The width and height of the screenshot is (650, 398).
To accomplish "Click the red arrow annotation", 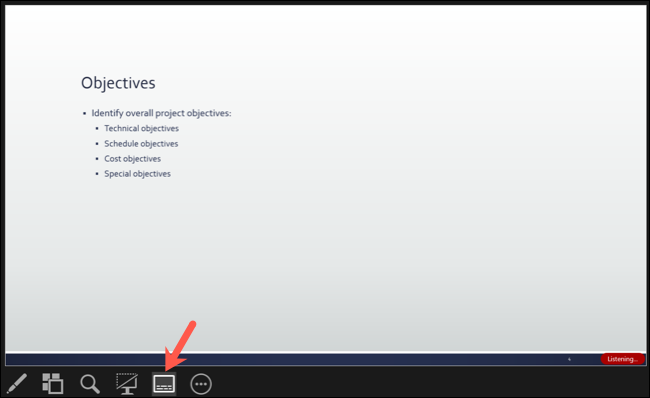I will point(179,345).
